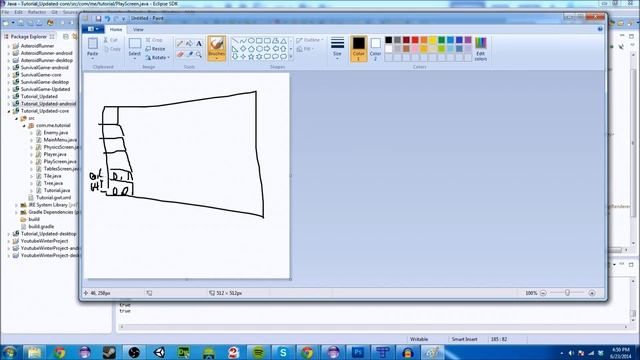
Task: Open the Eclipse File menu
Action: [5, 12]
